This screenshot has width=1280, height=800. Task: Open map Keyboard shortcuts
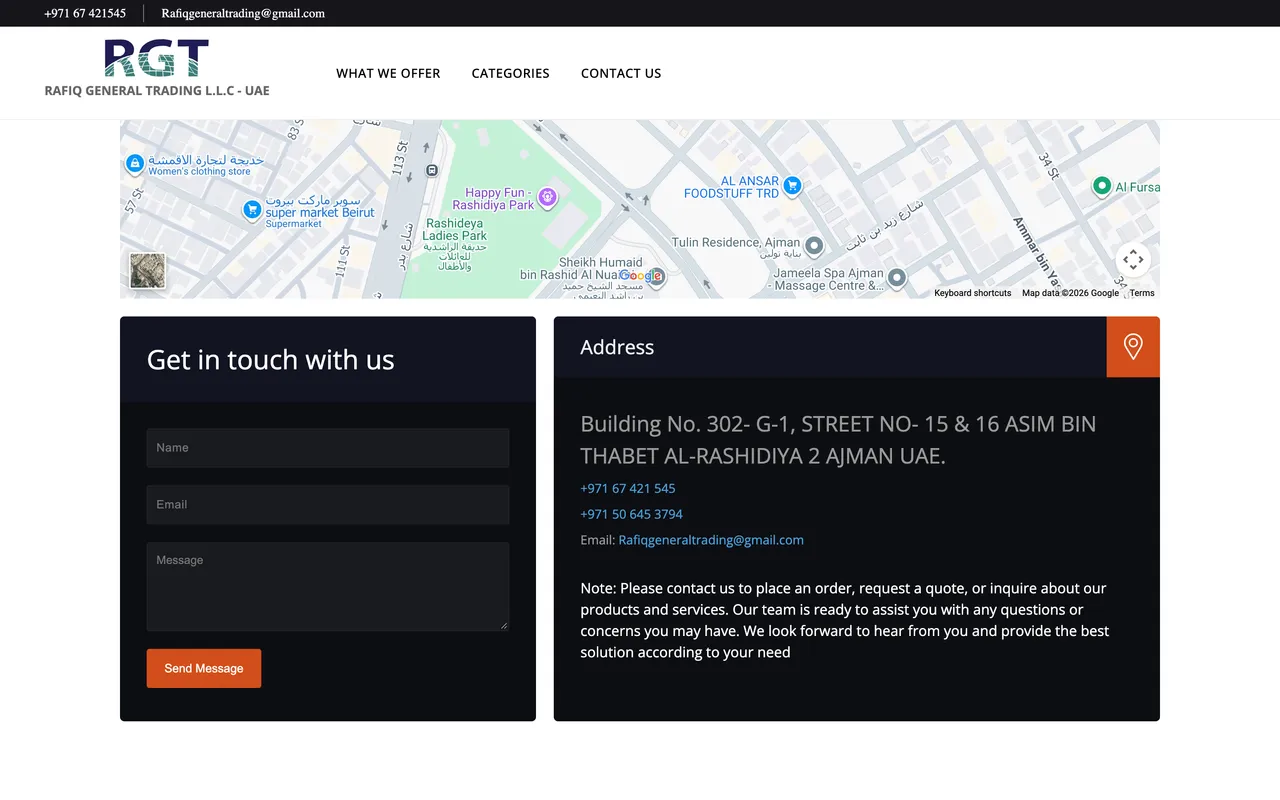pyautogui.click(x=973, y=293)
